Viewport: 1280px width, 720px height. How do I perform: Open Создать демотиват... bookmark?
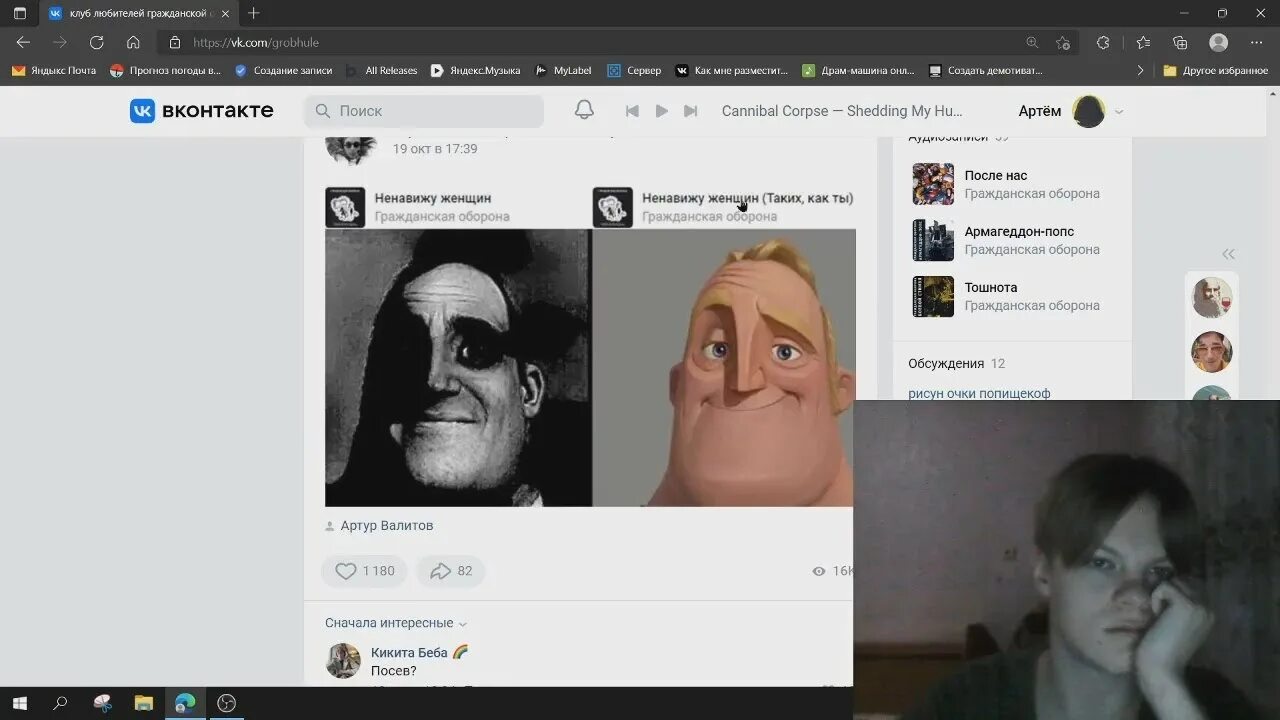pos(985,70)
